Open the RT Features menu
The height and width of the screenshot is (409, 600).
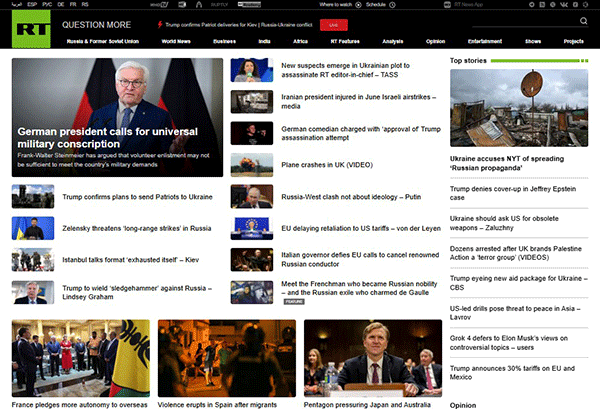345,41
